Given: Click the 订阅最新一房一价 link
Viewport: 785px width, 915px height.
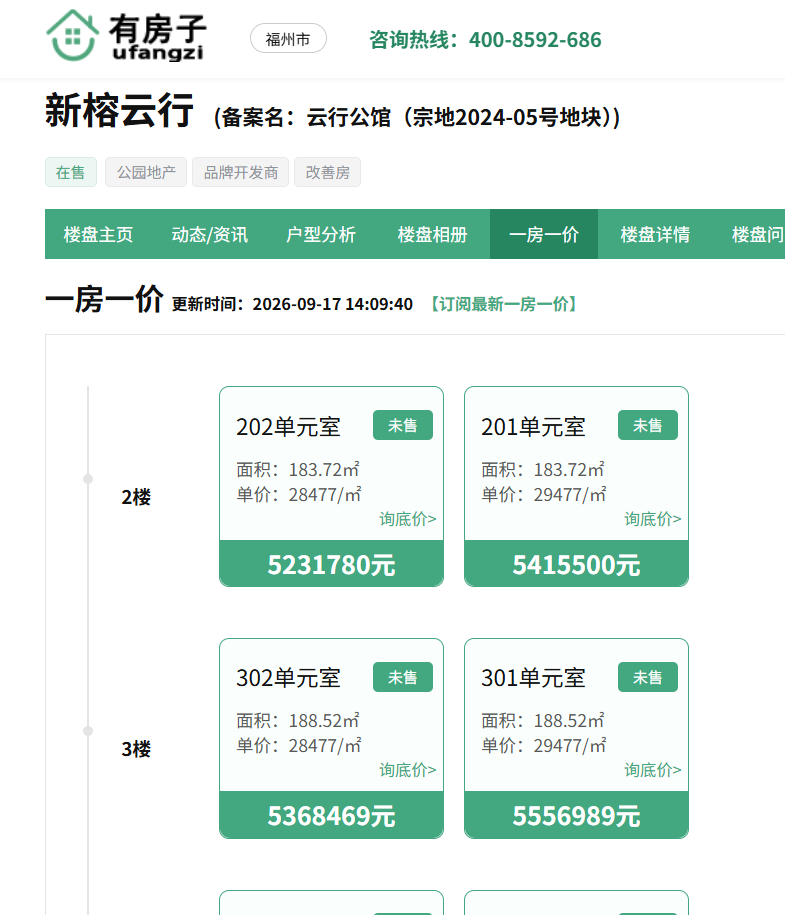Looking at the screenshot, I should [x=504, y=304].
